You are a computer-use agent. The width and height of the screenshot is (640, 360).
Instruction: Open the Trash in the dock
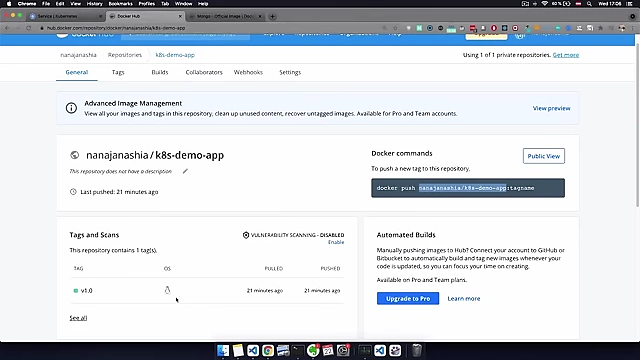coord(416,350)
